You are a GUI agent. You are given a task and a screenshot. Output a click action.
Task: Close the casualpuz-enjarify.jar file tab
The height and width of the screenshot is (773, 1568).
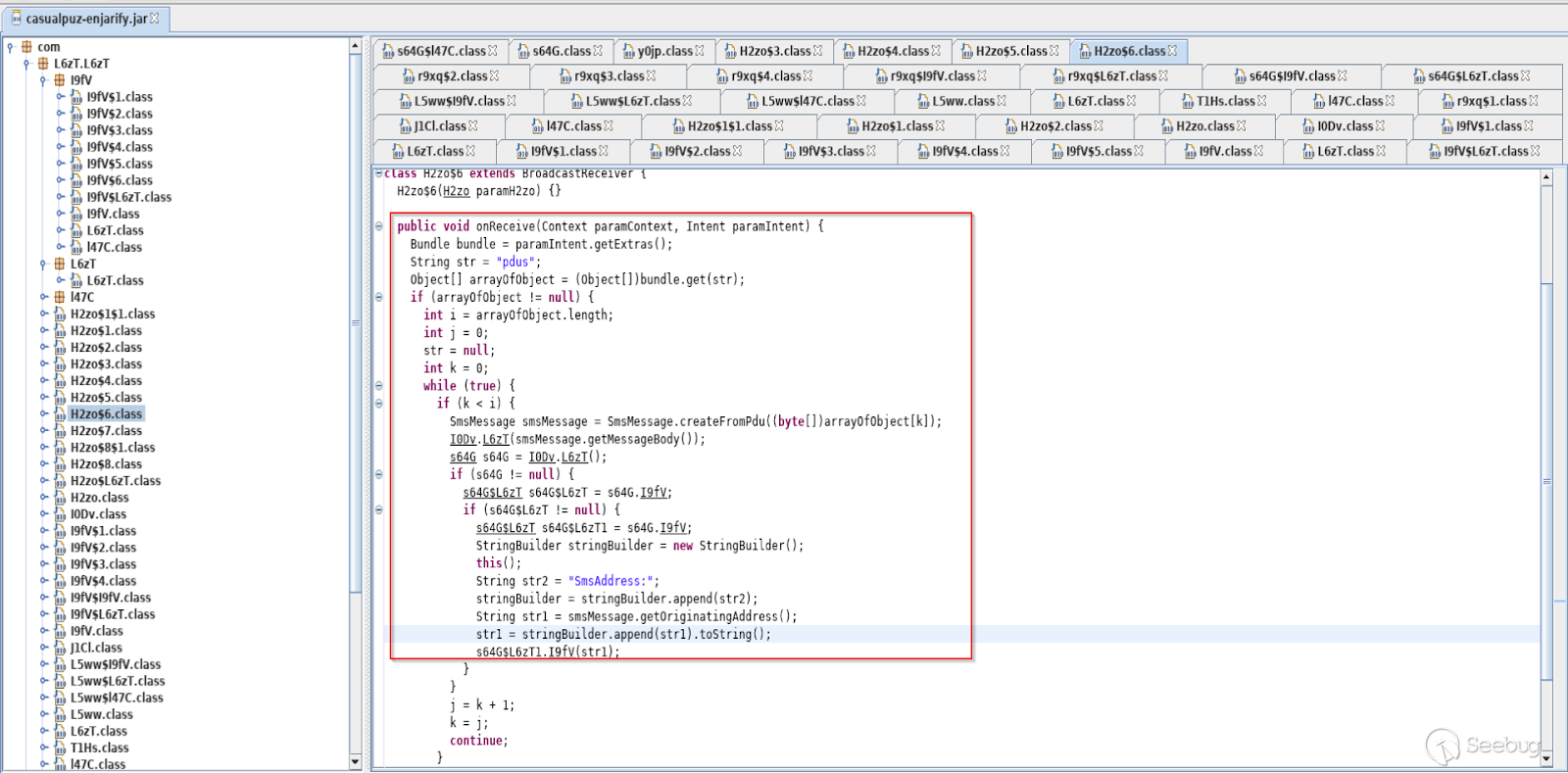154,19
